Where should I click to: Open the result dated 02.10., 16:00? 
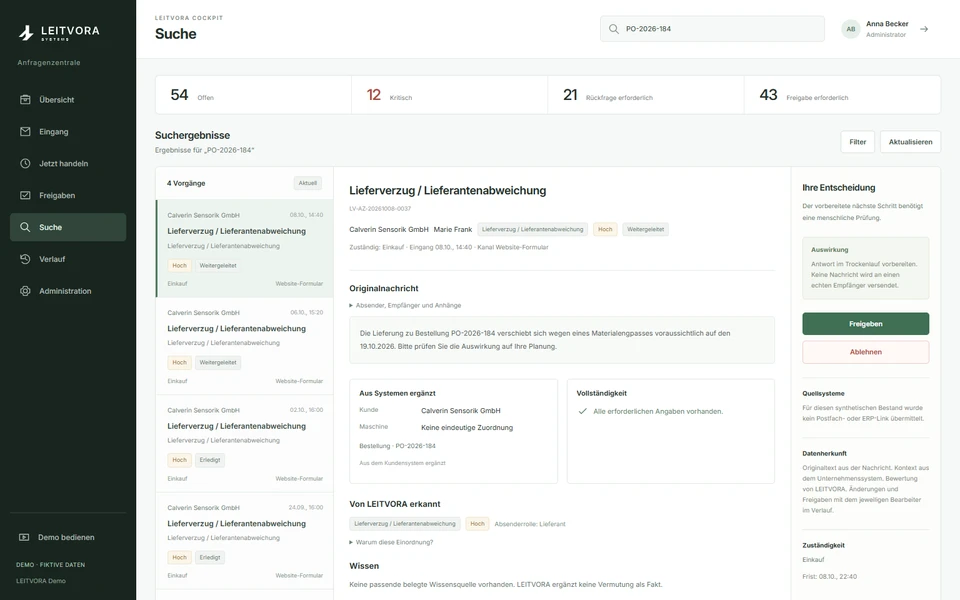coord(245,443)
